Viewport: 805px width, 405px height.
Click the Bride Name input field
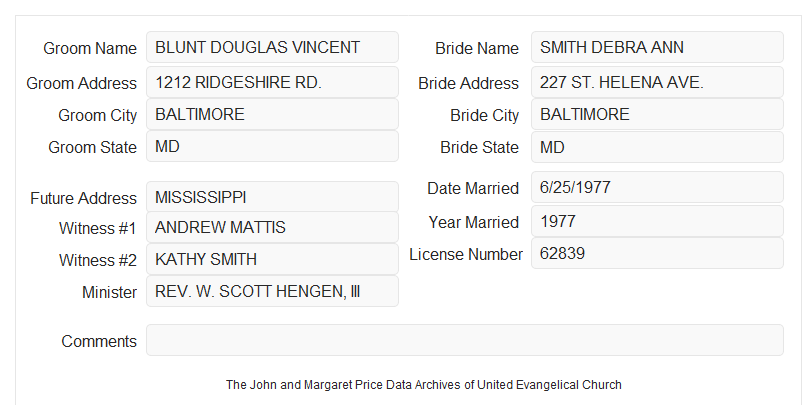[x=657, y=47]
